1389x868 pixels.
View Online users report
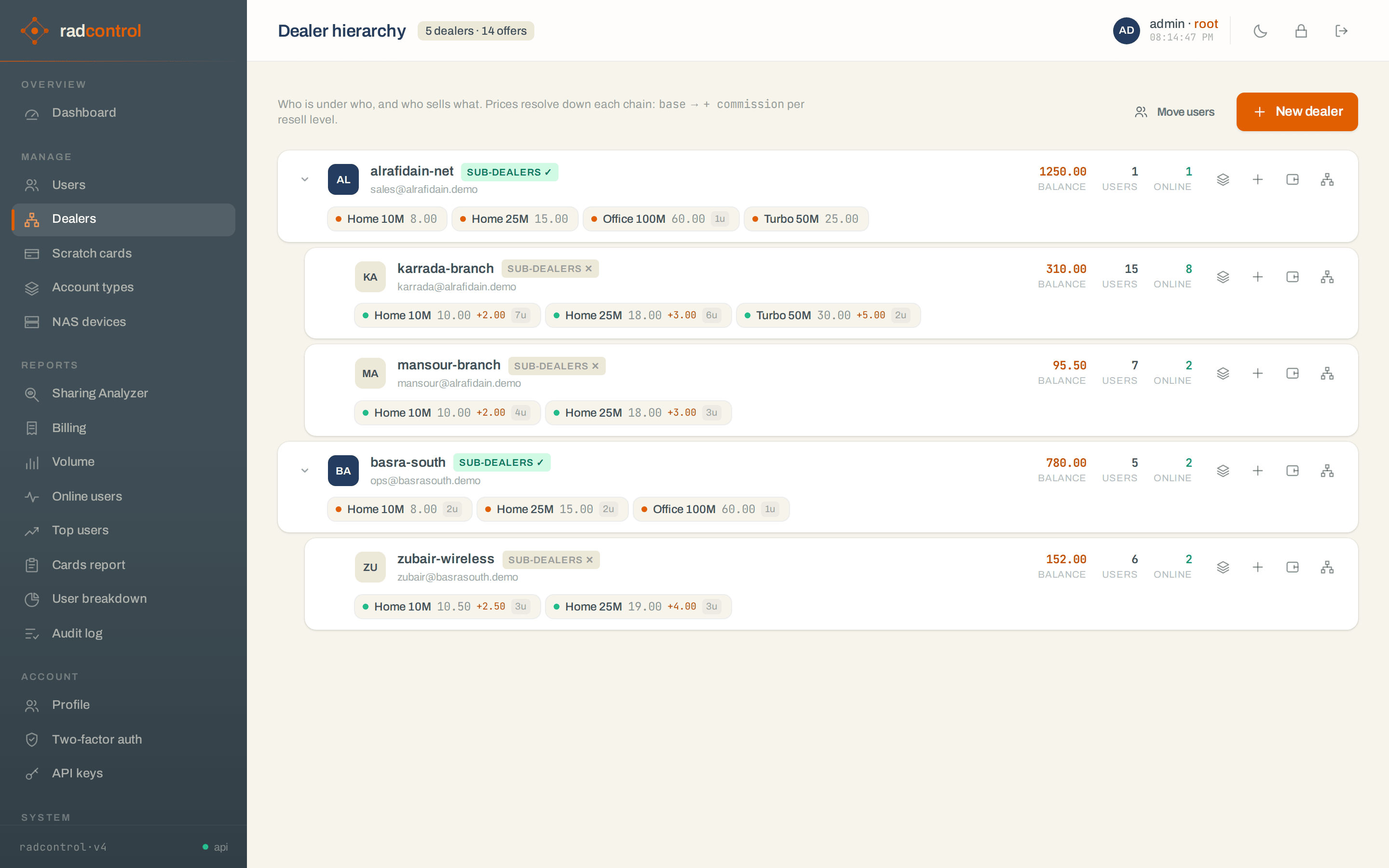tap(123, 497)
